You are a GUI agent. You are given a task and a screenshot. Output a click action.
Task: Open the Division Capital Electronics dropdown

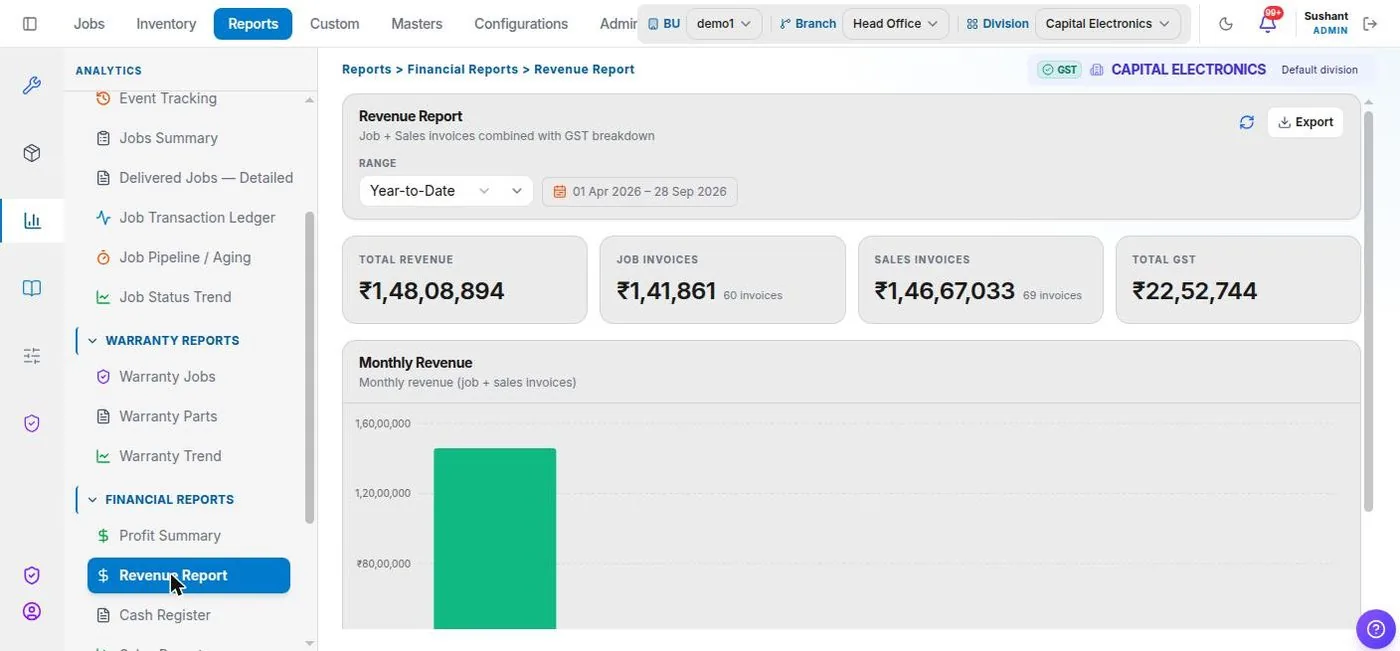click(1107, 23)
